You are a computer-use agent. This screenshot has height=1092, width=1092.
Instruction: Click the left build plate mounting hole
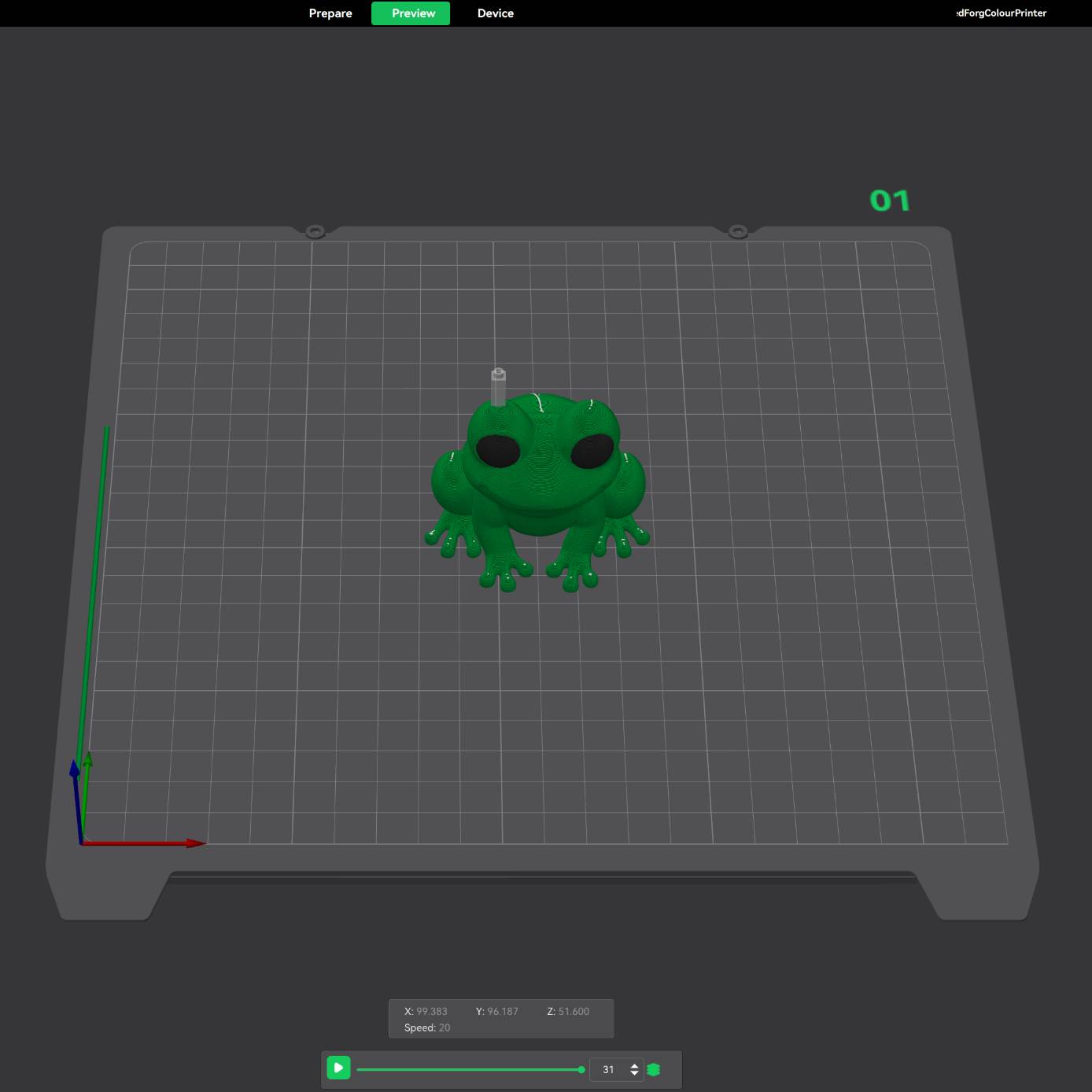pos(315,231)
